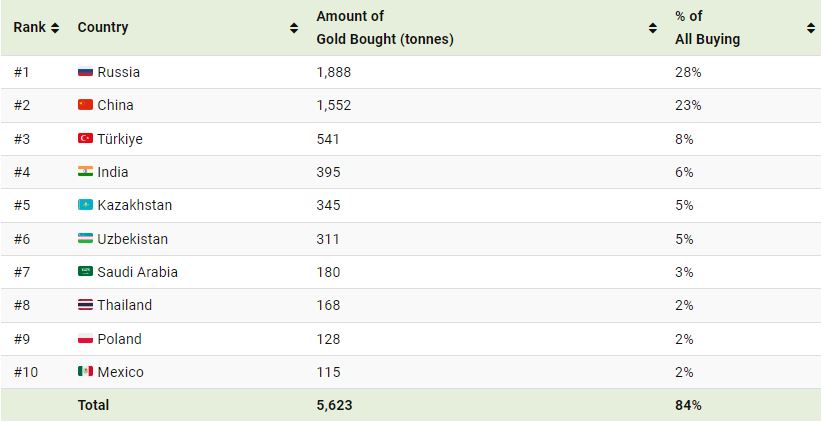
Task: Sort by % of All Buying arrows
Action: coord(810,28)
